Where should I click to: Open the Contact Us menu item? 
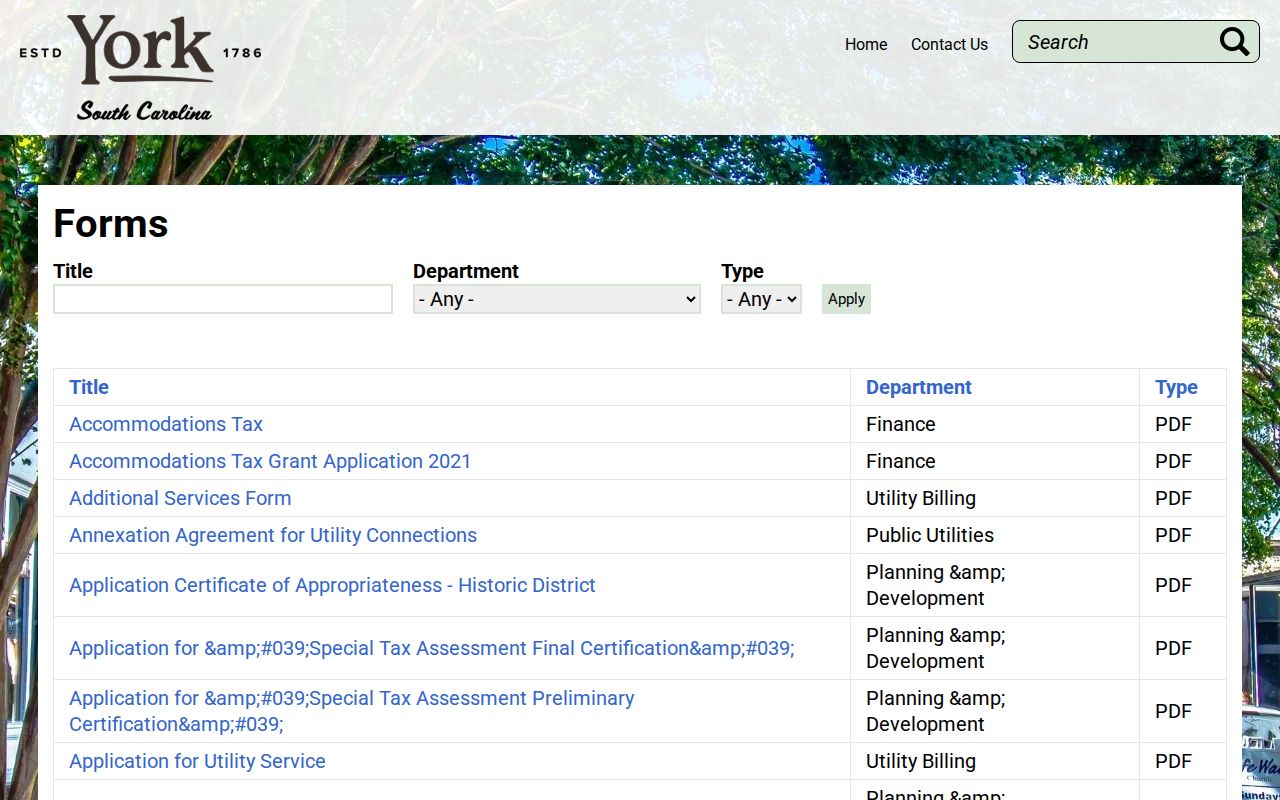tap(949, 44)
